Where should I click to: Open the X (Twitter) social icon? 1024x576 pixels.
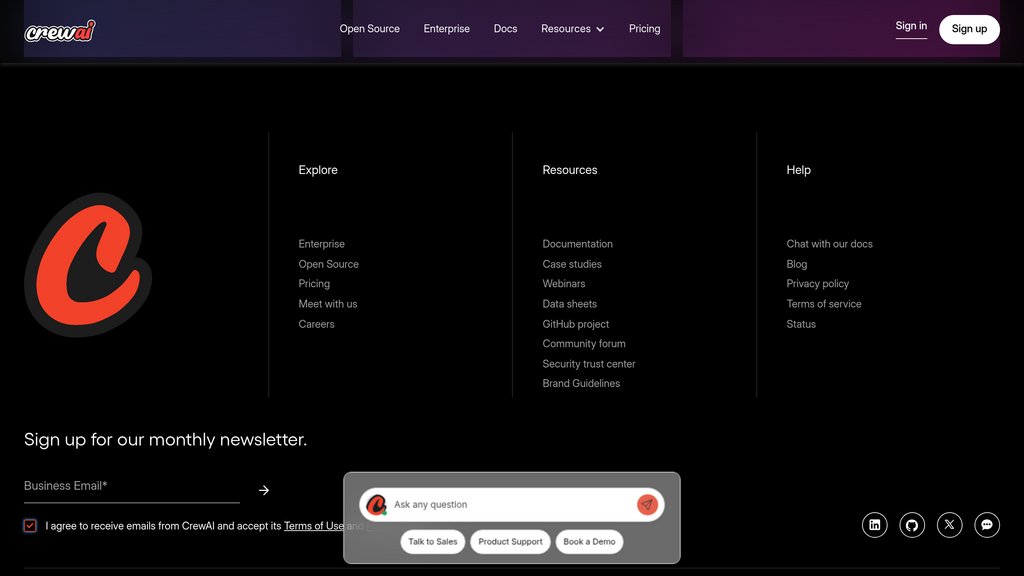click(950, 525)
